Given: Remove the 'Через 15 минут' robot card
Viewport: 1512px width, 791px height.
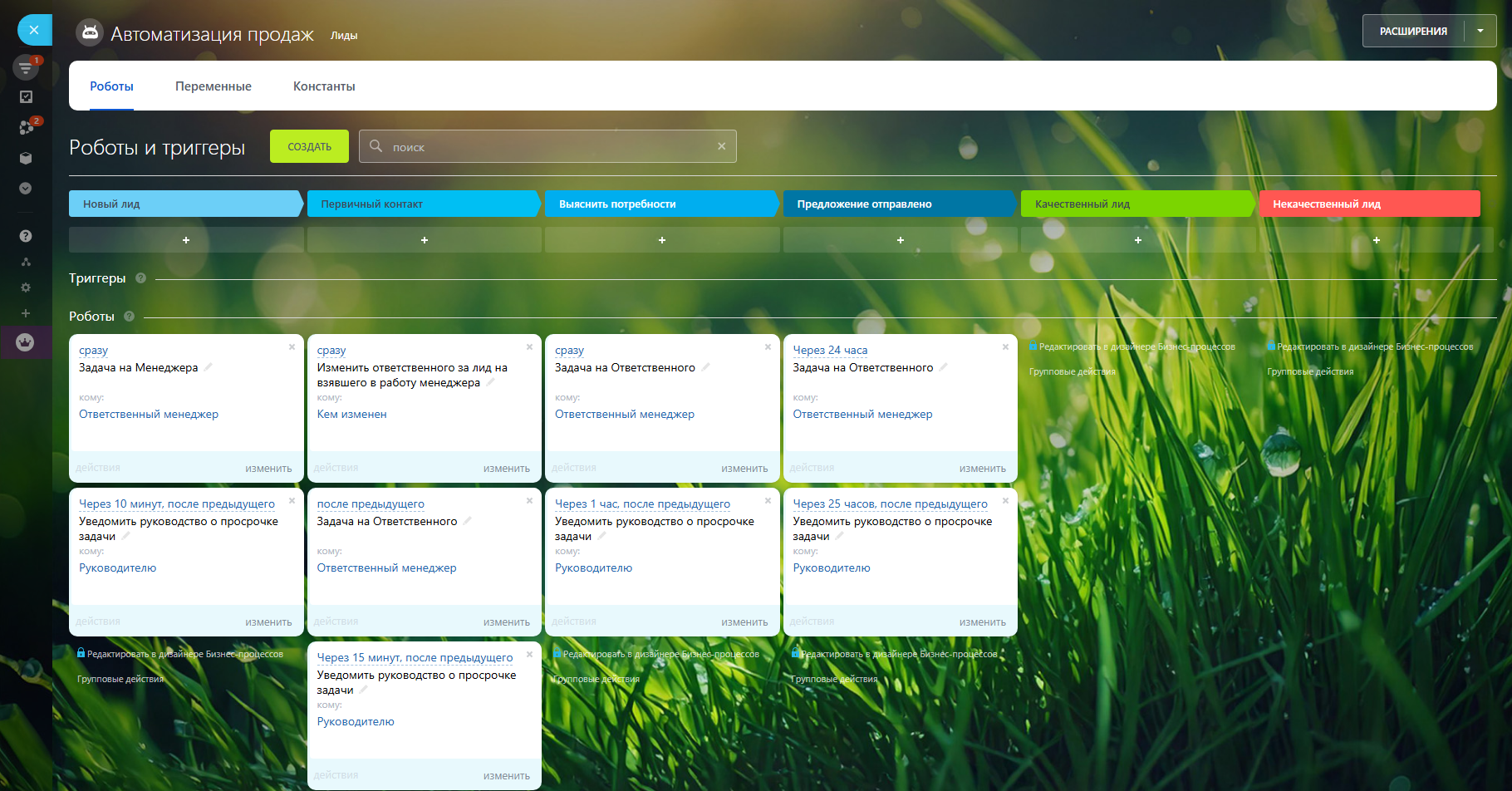Looking at the screenshot, I should pyautogui.click(x=529, y=655).
